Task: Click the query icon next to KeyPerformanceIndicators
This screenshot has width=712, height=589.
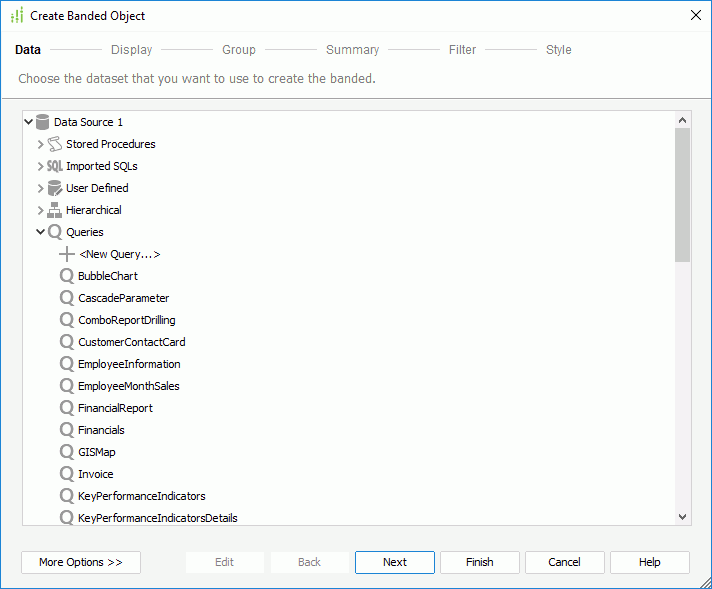Action: point(67,496)
